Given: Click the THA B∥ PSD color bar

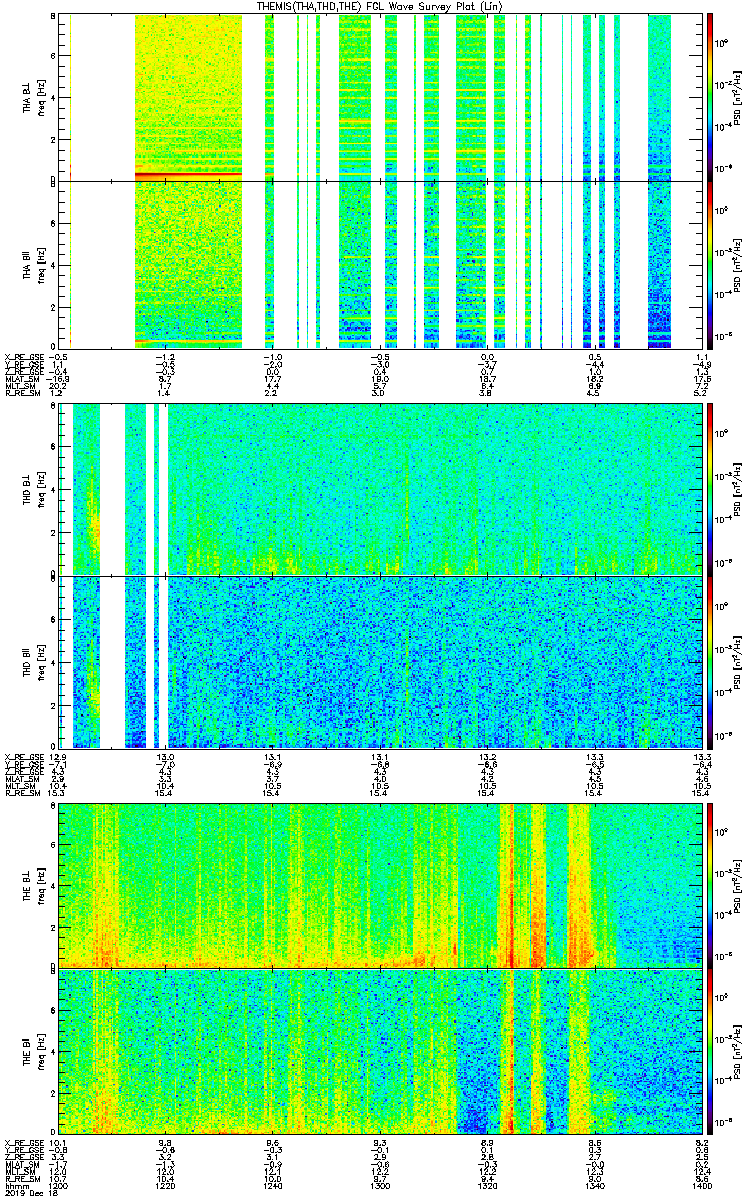Looking at the screenshot, I should 710,265.
